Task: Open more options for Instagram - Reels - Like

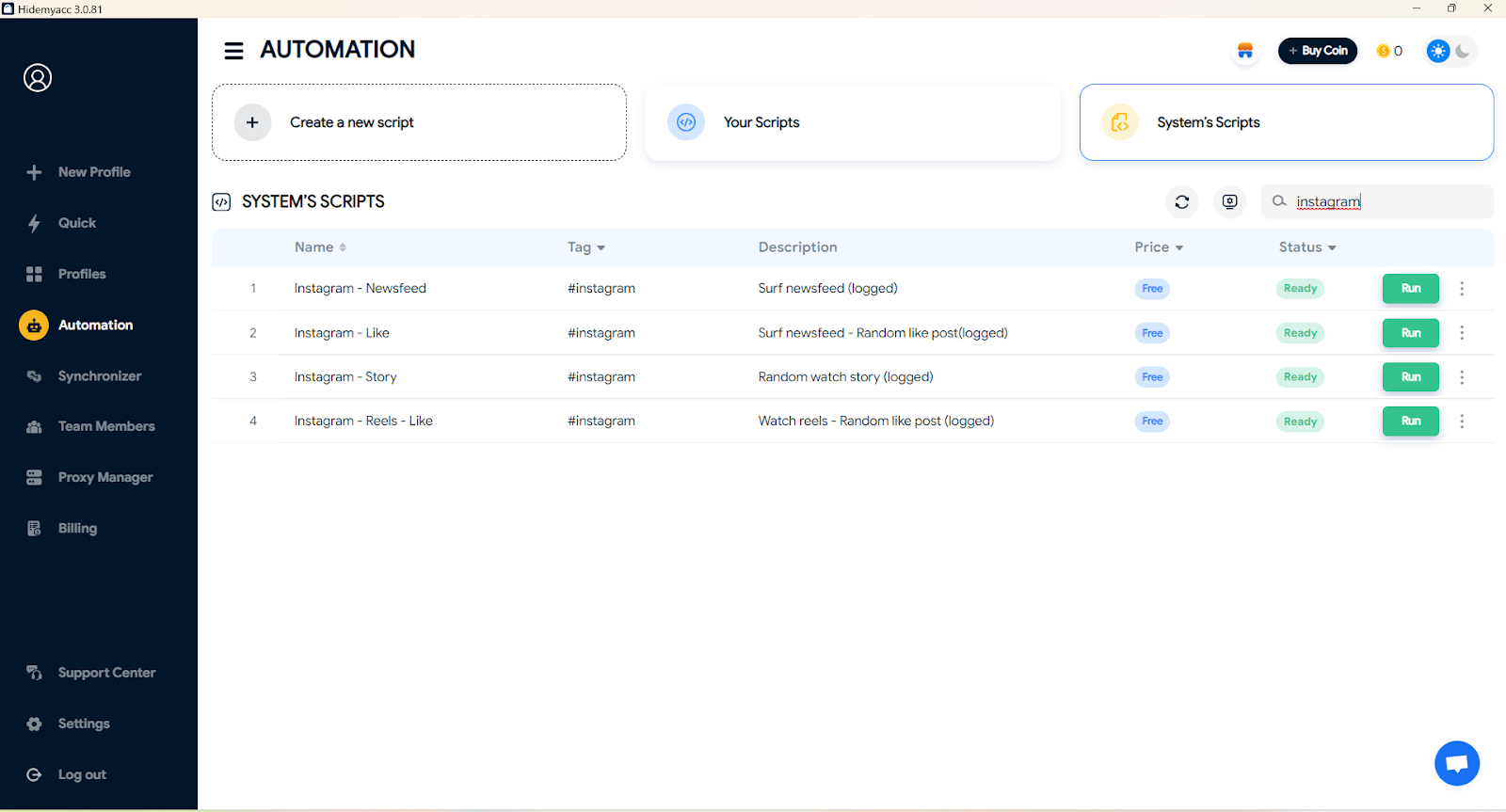Action: tap(1462, 422)
